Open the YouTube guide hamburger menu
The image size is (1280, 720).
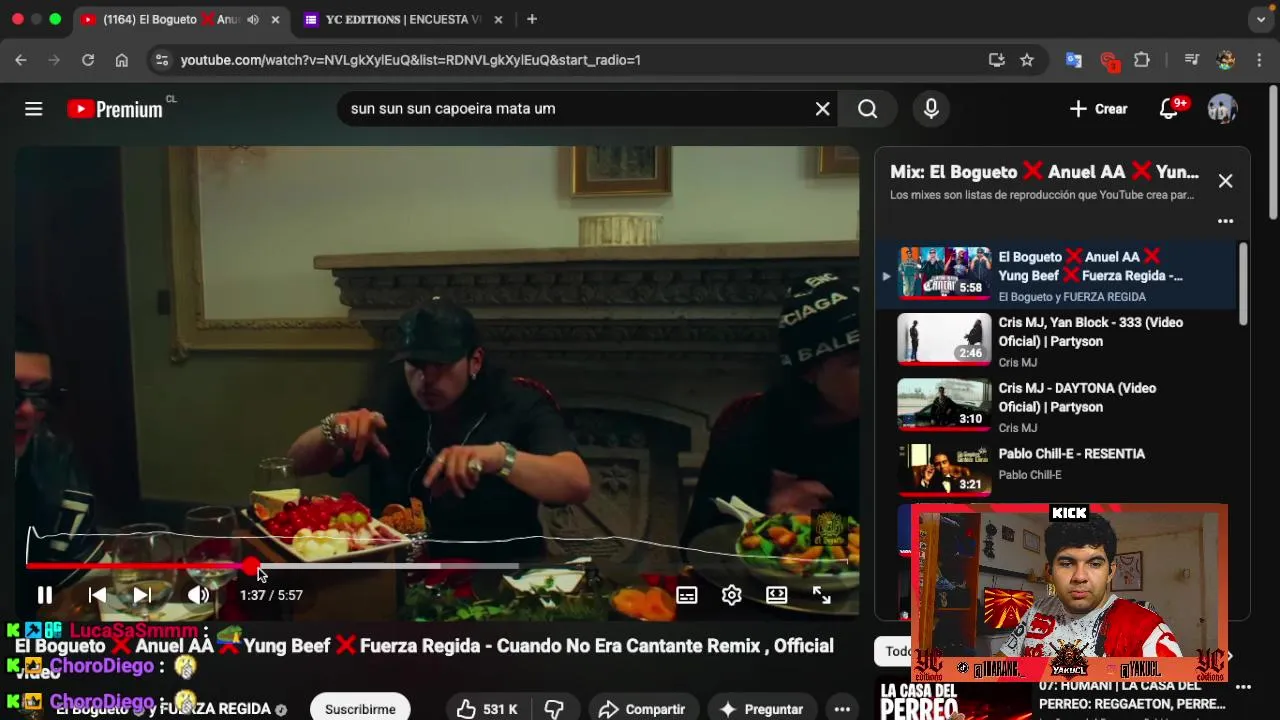tap(34, 109)
